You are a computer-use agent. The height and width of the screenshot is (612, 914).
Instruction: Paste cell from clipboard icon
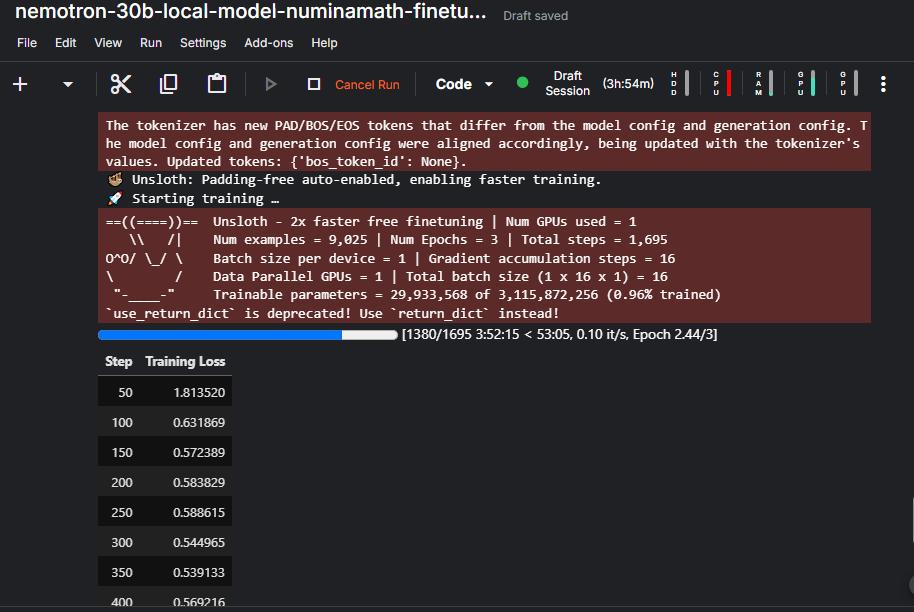coord(217,84)
